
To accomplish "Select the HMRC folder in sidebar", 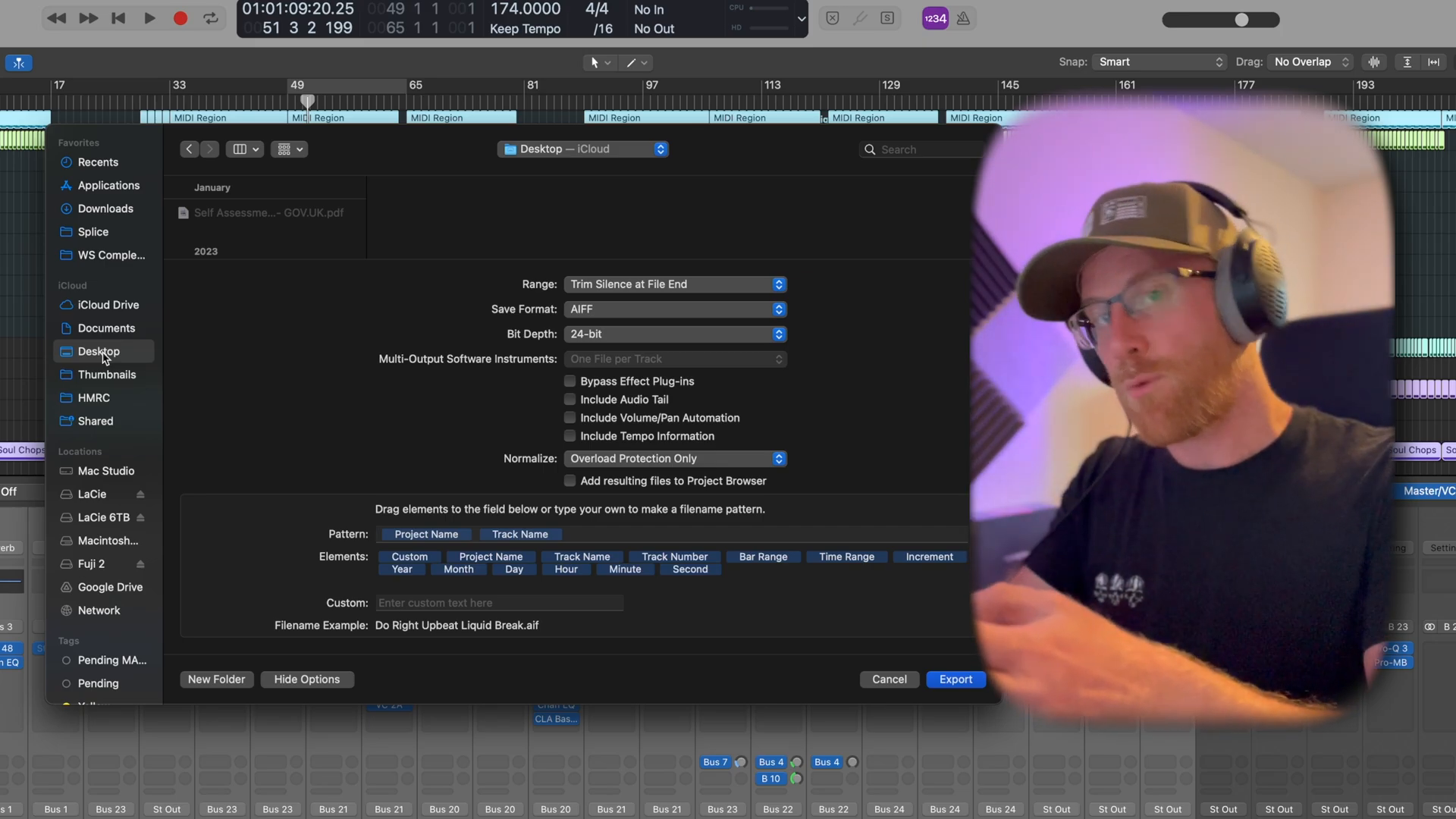I will click(x=93, y=398).
